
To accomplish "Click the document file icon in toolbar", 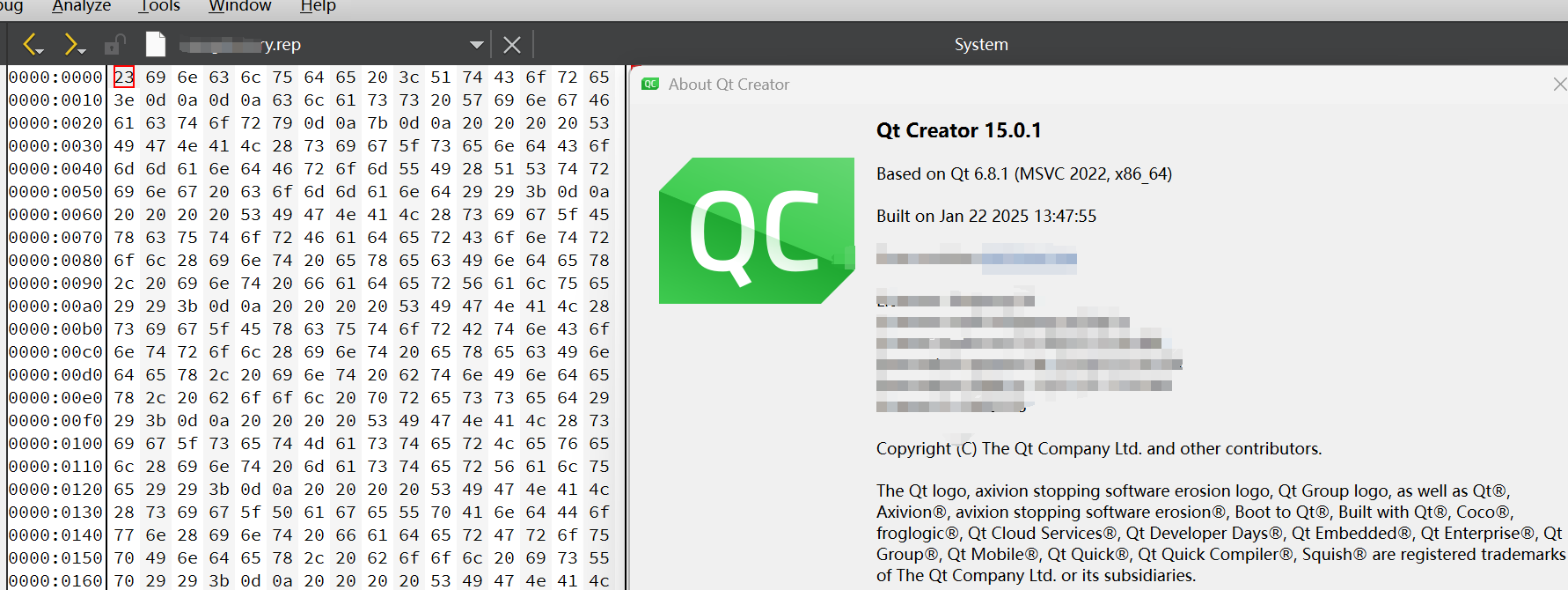I will point(156,44).
